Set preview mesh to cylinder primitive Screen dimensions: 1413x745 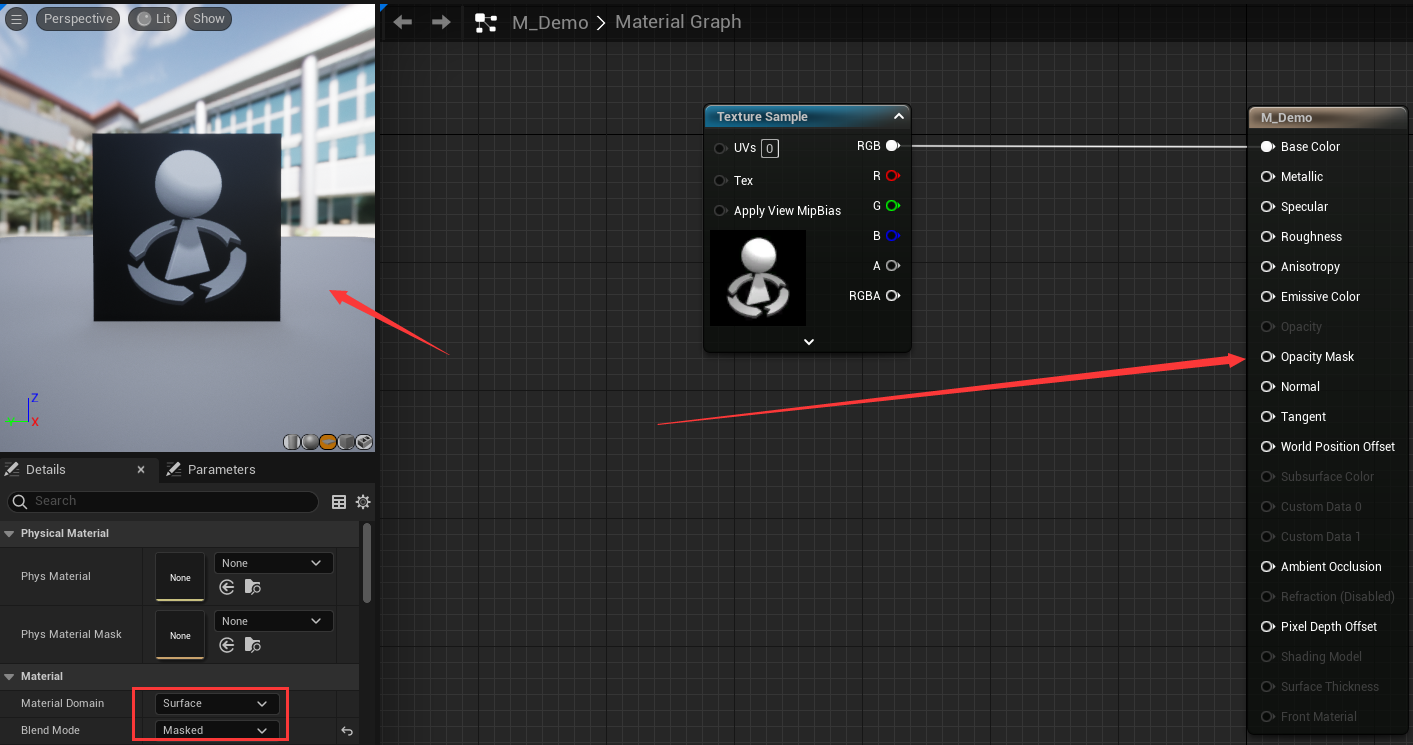292,442
